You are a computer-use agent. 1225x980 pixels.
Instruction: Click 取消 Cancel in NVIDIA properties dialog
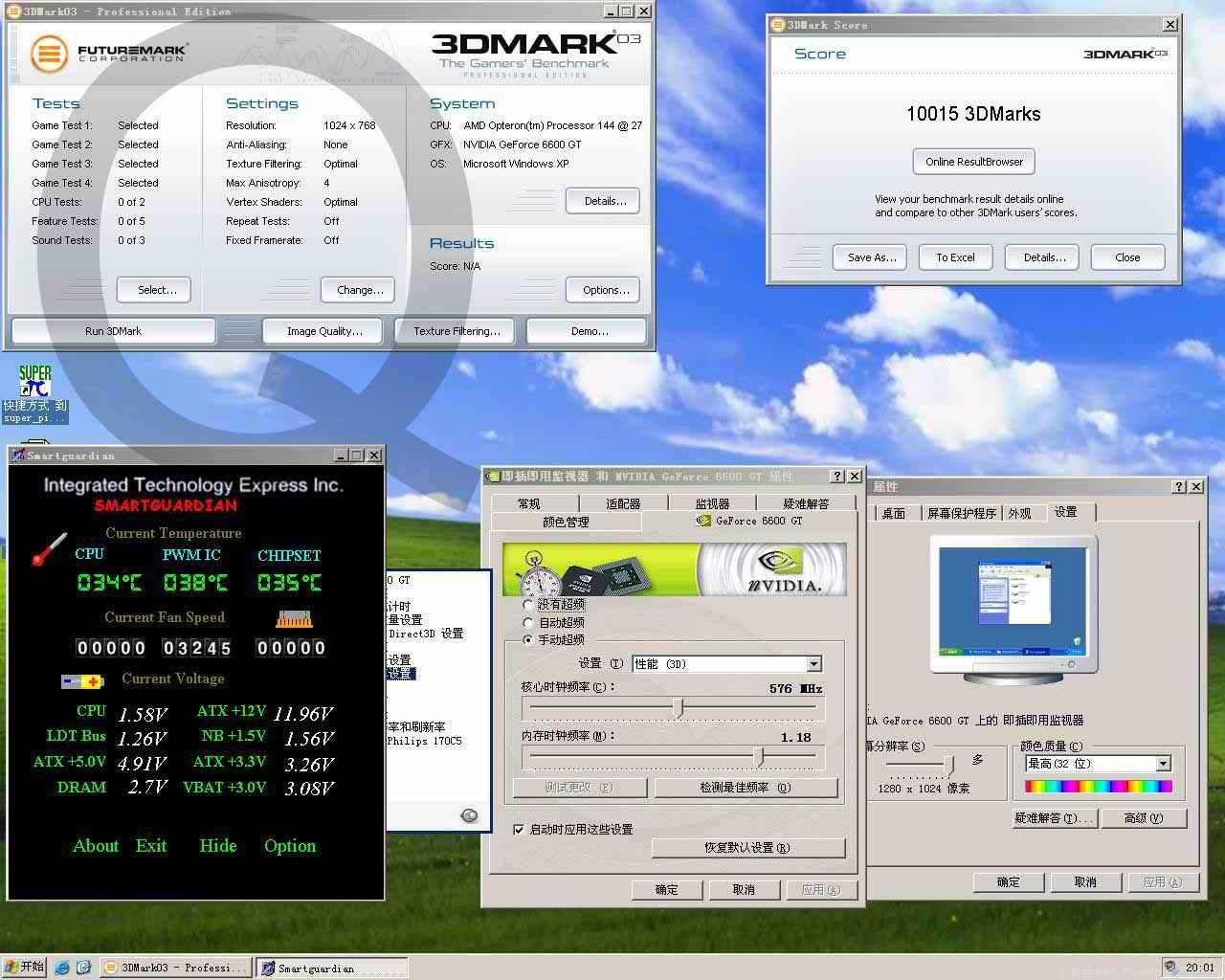744,890
